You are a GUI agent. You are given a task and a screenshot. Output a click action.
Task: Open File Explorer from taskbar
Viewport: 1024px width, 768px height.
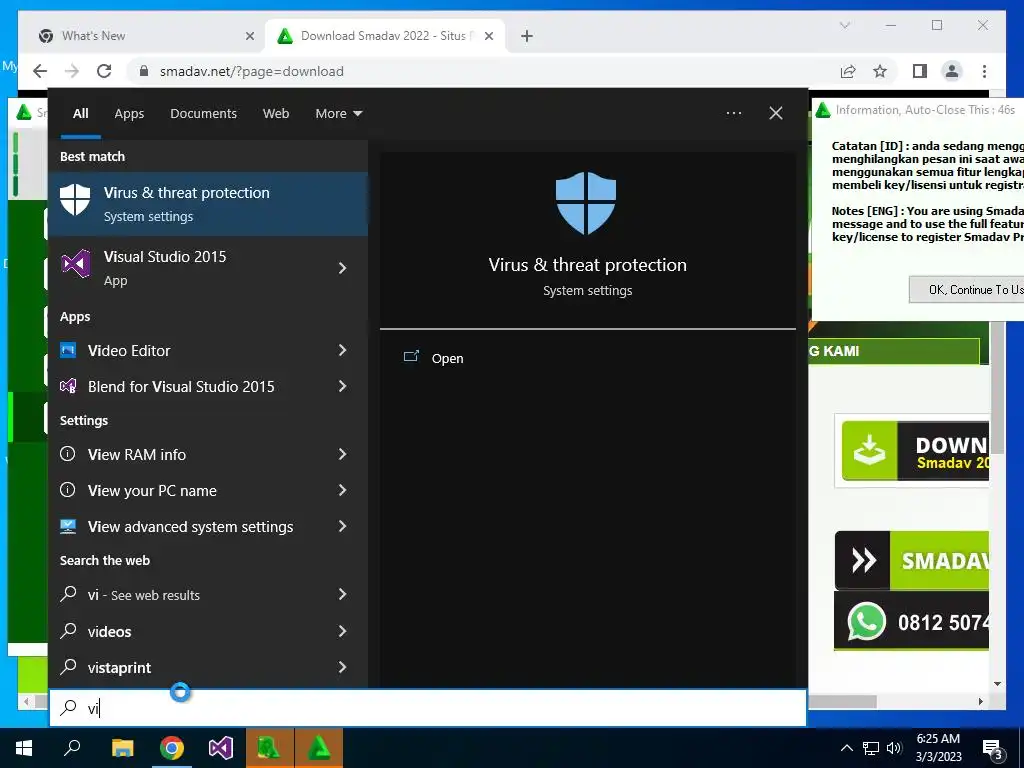tap(122, 748)
